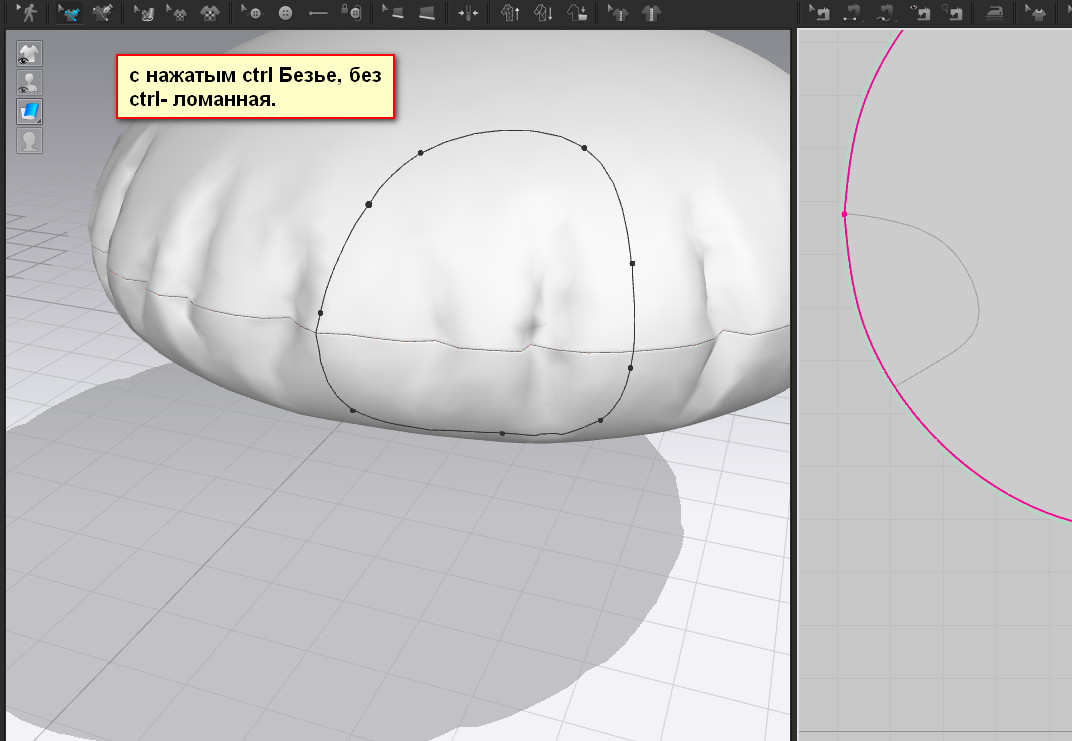Choose the Free Sewing curved tool
The image size is (1072, 741).
tap(885, 13)
